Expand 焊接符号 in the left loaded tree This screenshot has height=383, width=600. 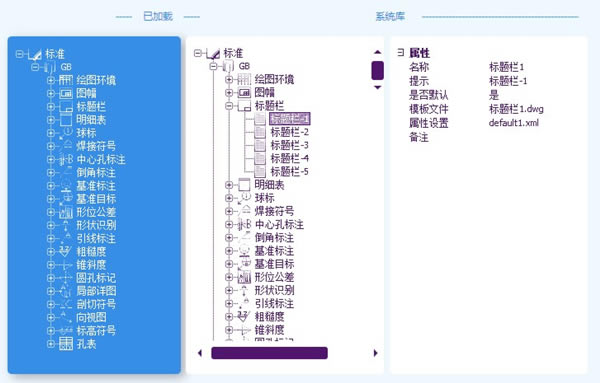point(51,146)
